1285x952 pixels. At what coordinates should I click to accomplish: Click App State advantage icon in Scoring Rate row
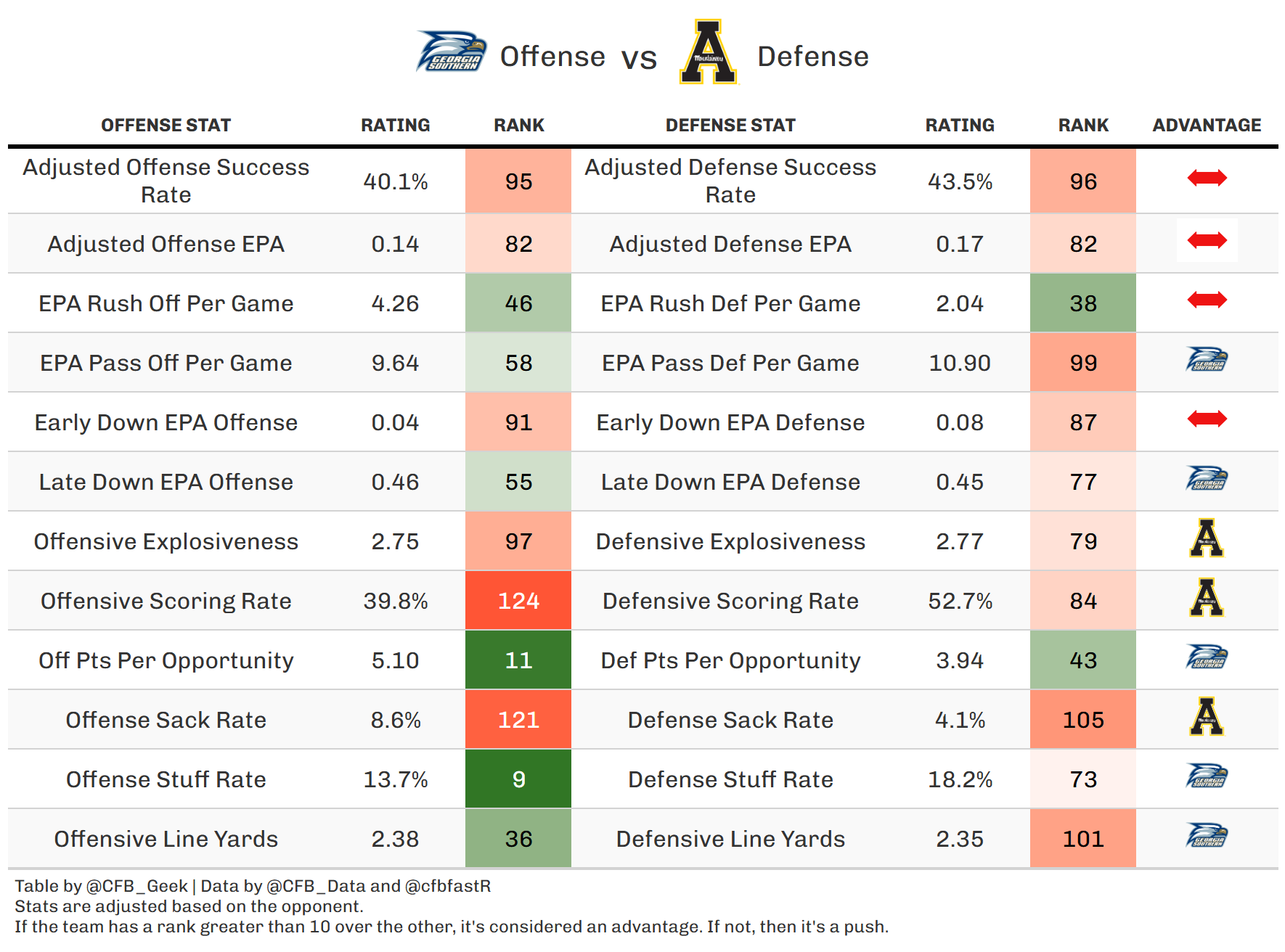click(x=1207, y=597)
